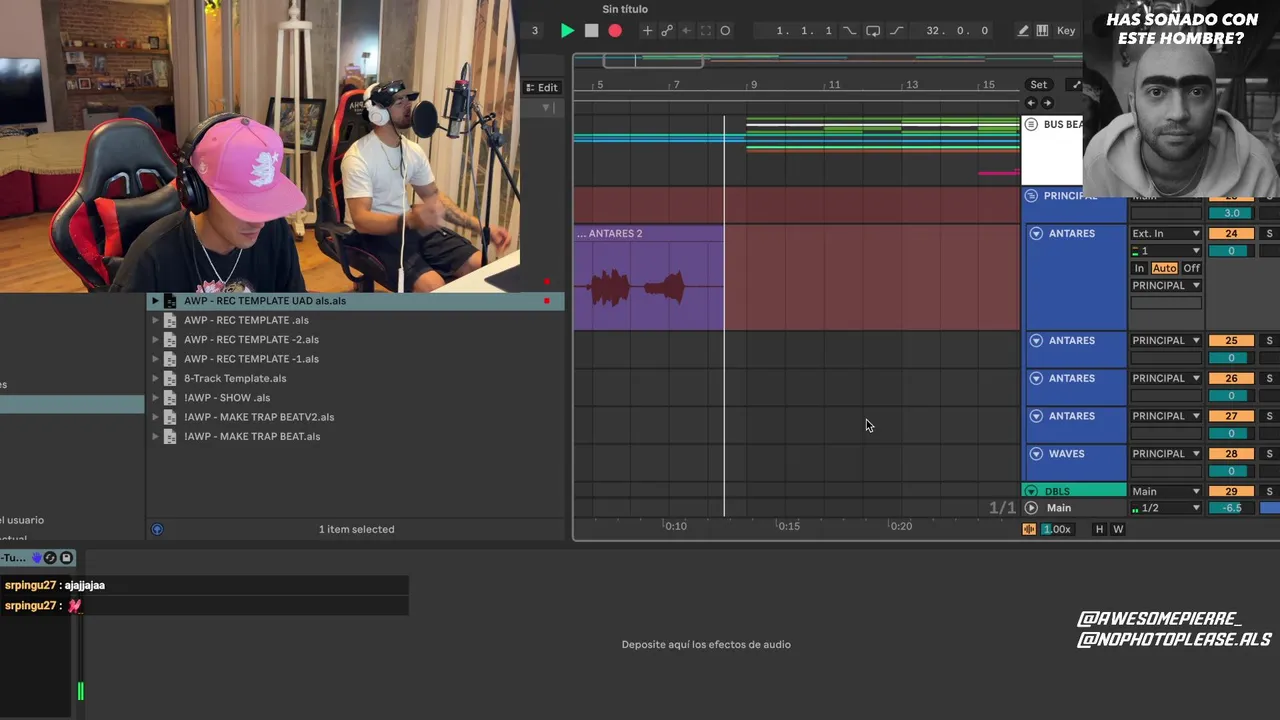1280x720 pixels.
Task: Select AWP - REC TEMPLATE -1.als file
Action: coord(251,359)
